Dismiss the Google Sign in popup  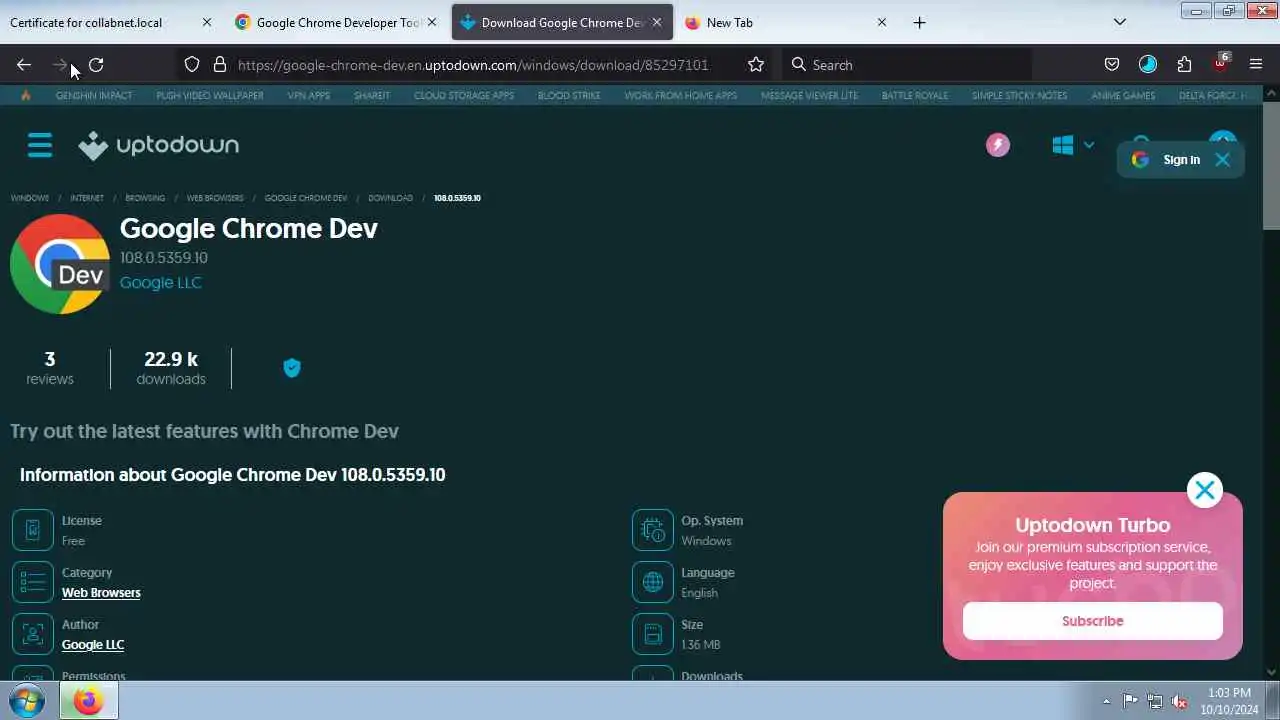point(1222,160)
